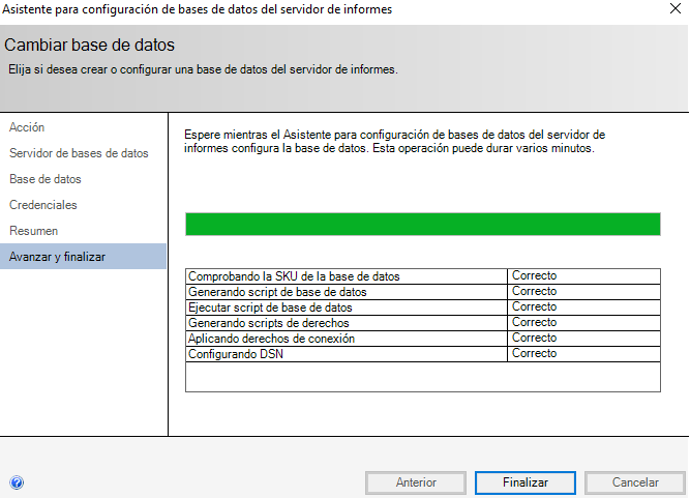Click the blue help question mark icon
The image size is (690, 498).
click(16, 482)
